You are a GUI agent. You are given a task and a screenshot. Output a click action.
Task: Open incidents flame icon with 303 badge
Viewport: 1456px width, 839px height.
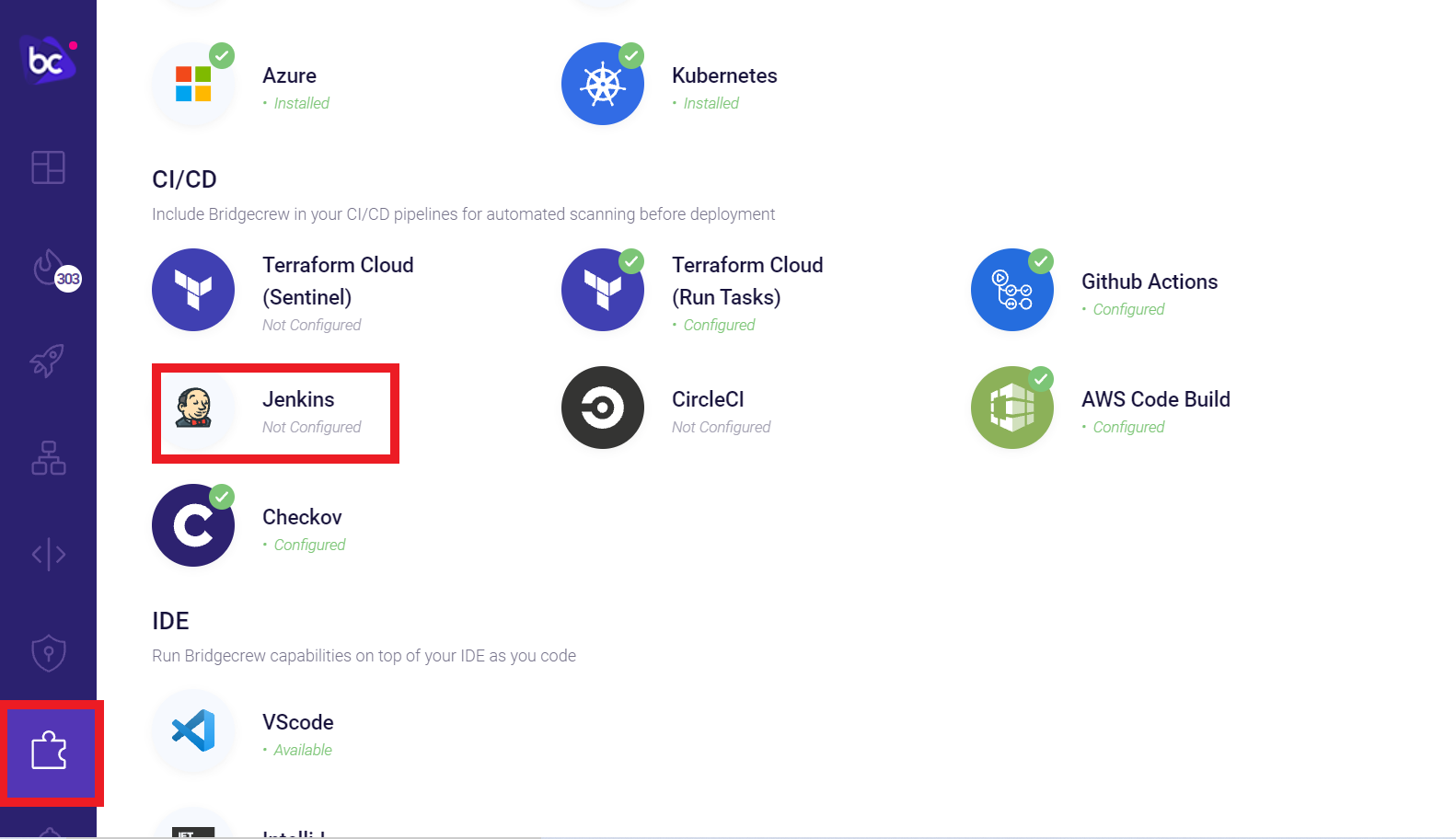[55, 270]
